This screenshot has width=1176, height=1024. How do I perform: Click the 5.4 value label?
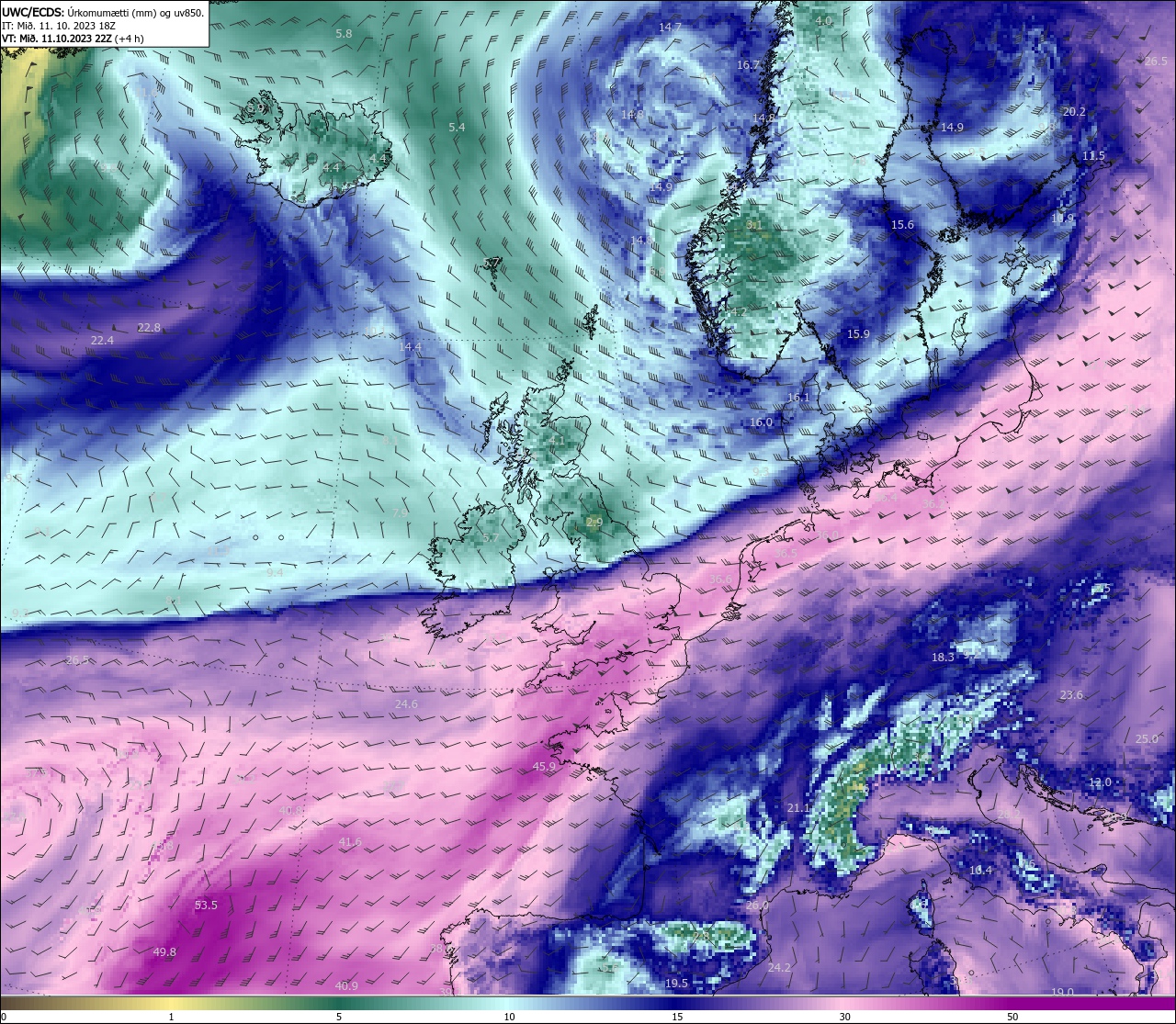click(x=457, y=128)
